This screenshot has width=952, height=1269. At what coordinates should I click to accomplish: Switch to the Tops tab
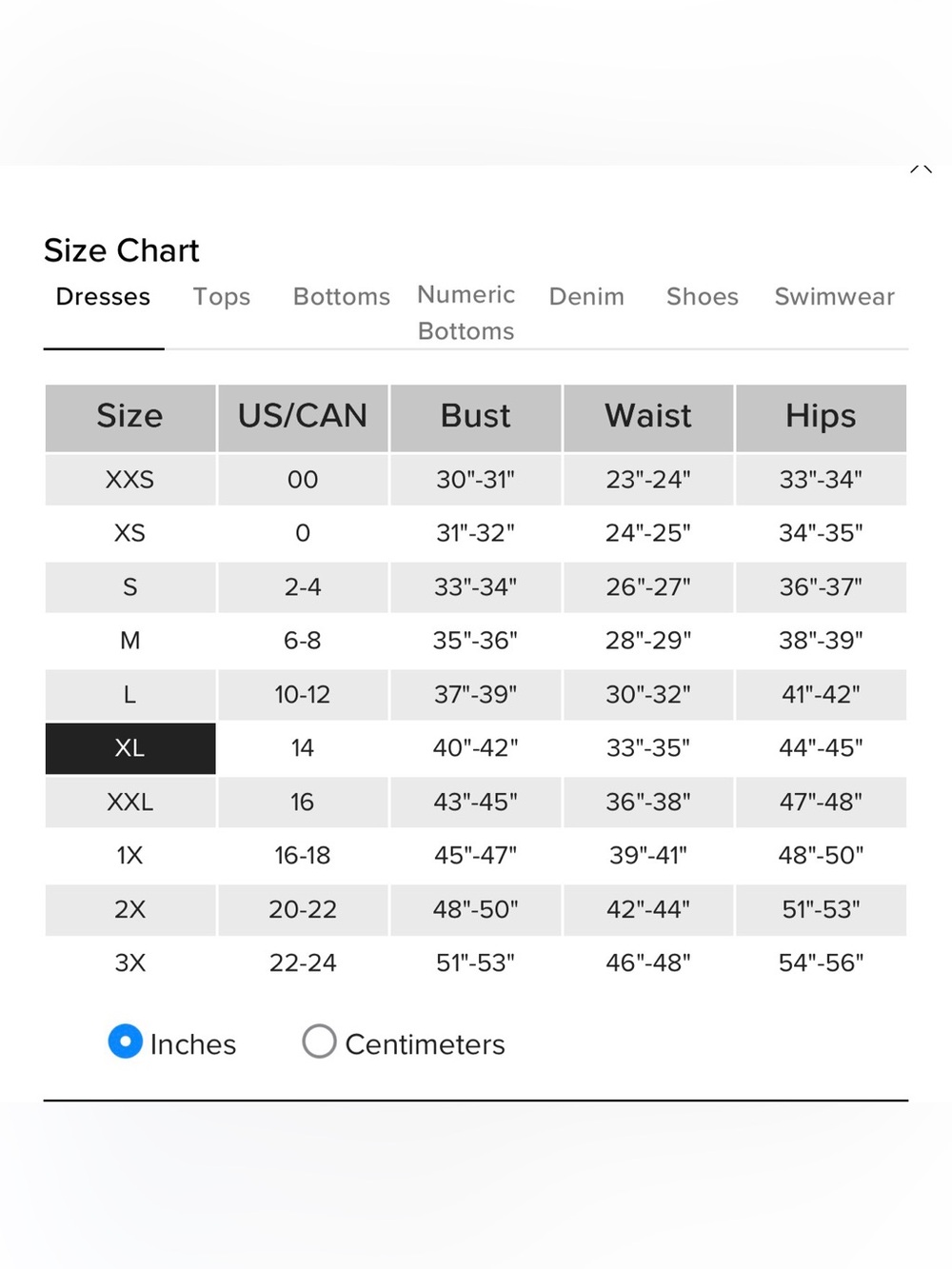coord(222,297)
